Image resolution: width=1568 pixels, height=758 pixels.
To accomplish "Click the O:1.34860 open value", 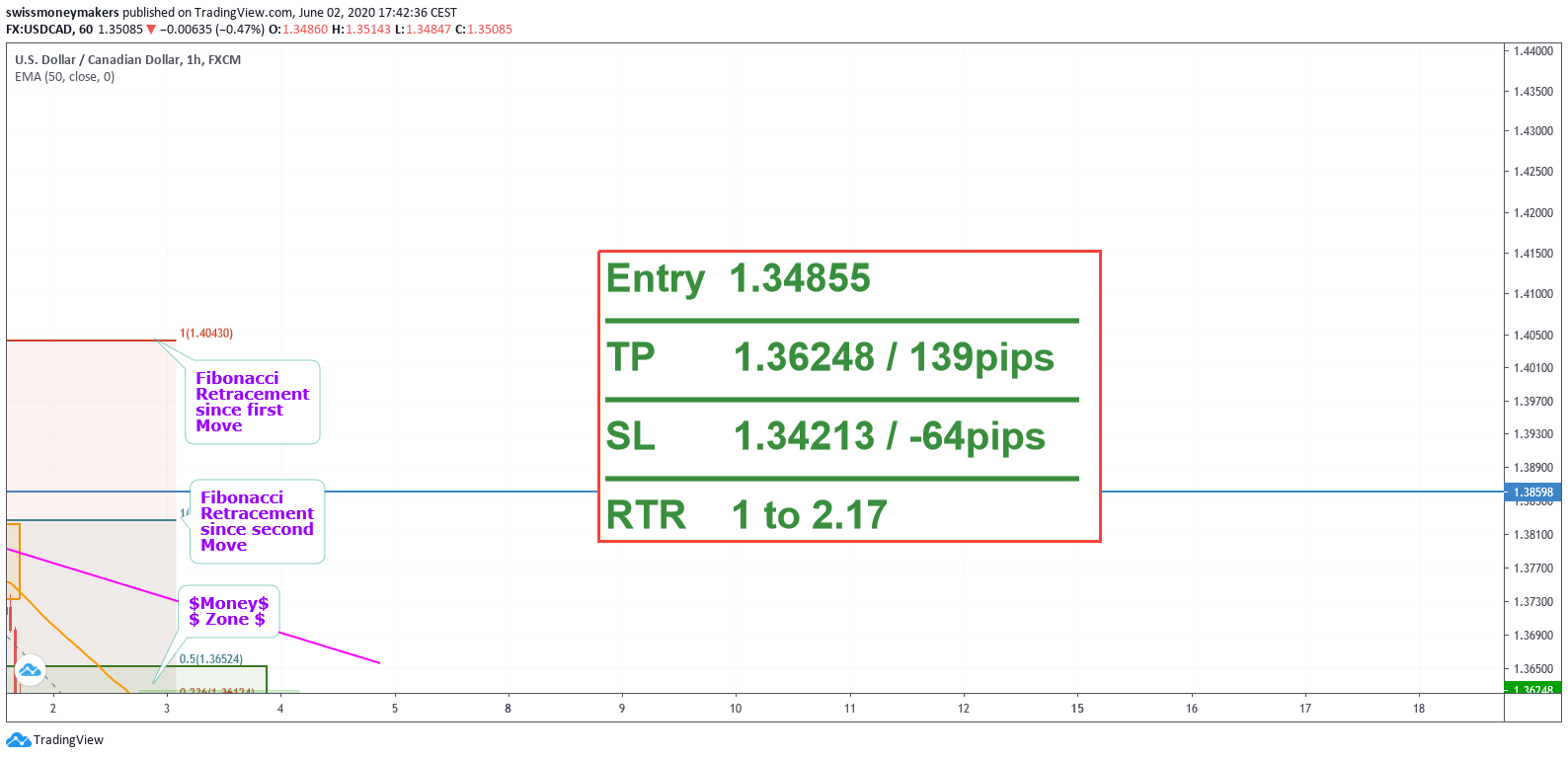I will tap(298, 30).
